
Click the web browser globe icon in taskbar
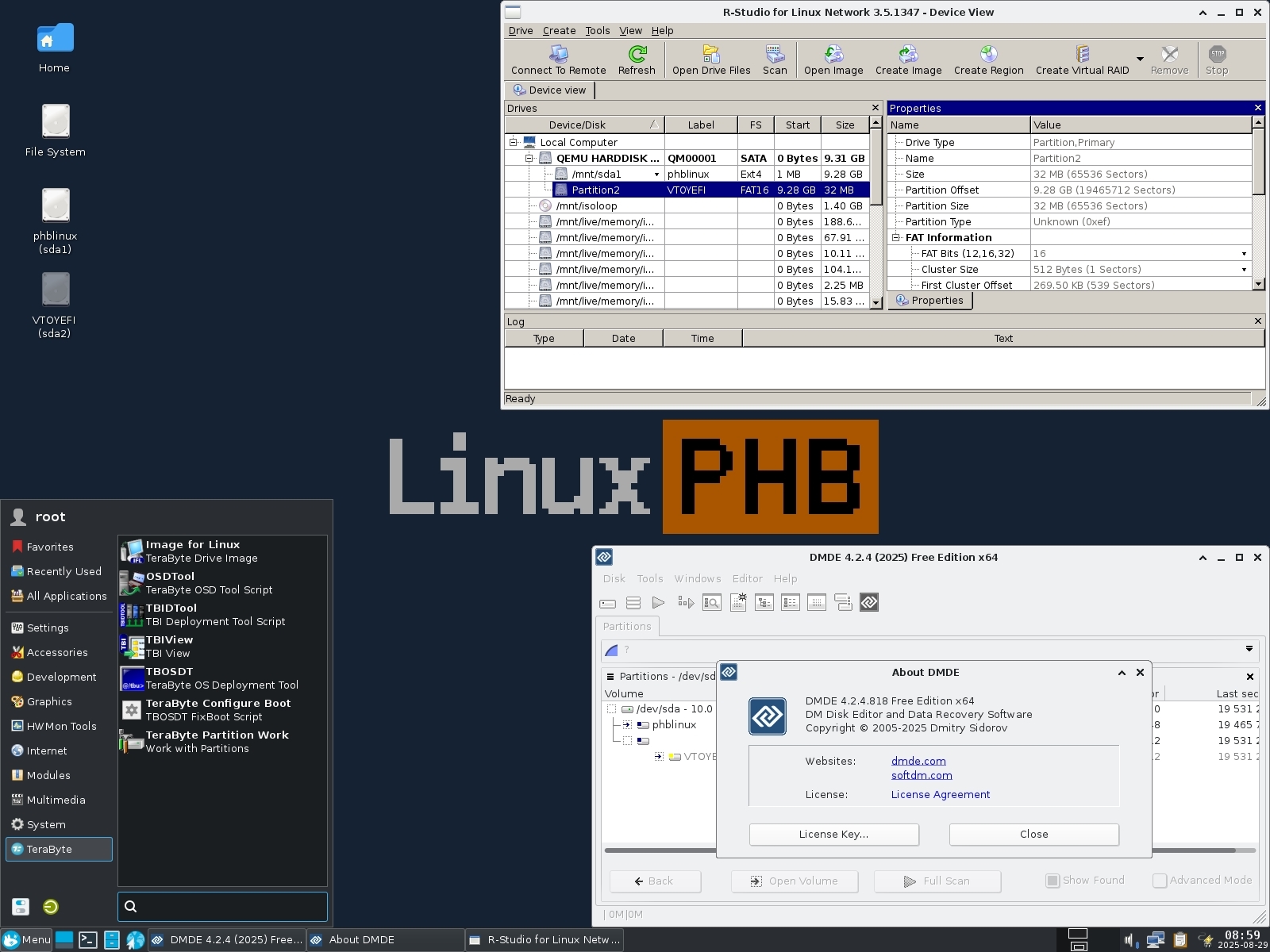tap(136, 940)
